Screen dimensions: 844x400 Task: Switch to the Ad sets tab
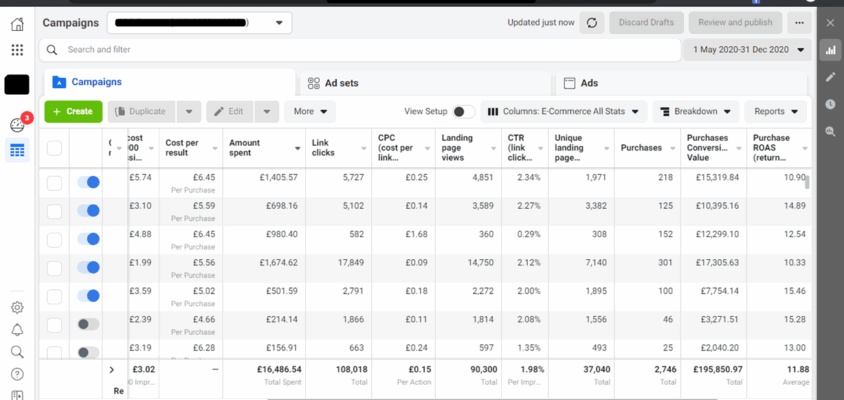(x=425, y=83)
